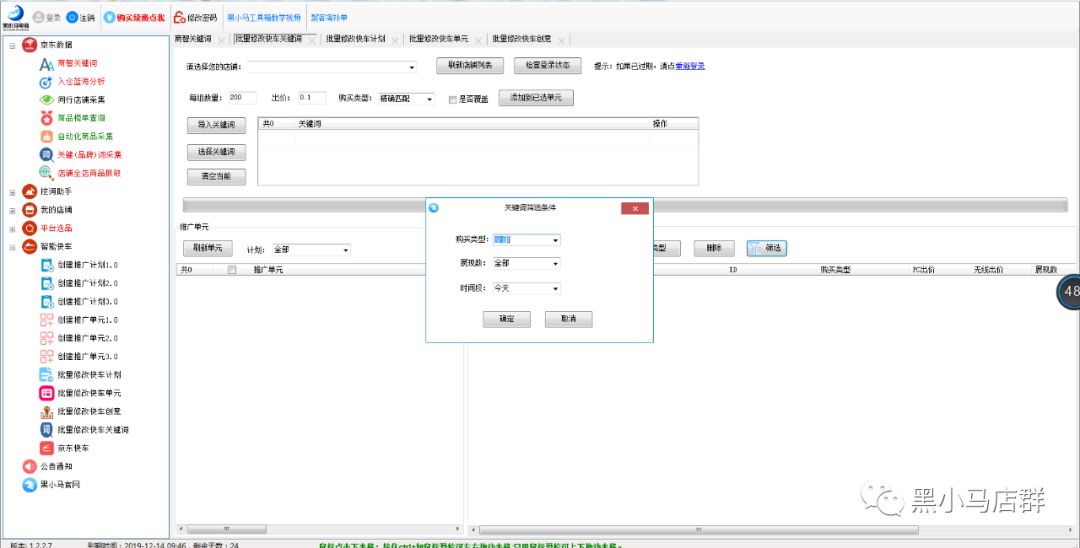Expand the 平台选品 tree node
This screenshot has height=548, width=1080.
pos(12,229)
